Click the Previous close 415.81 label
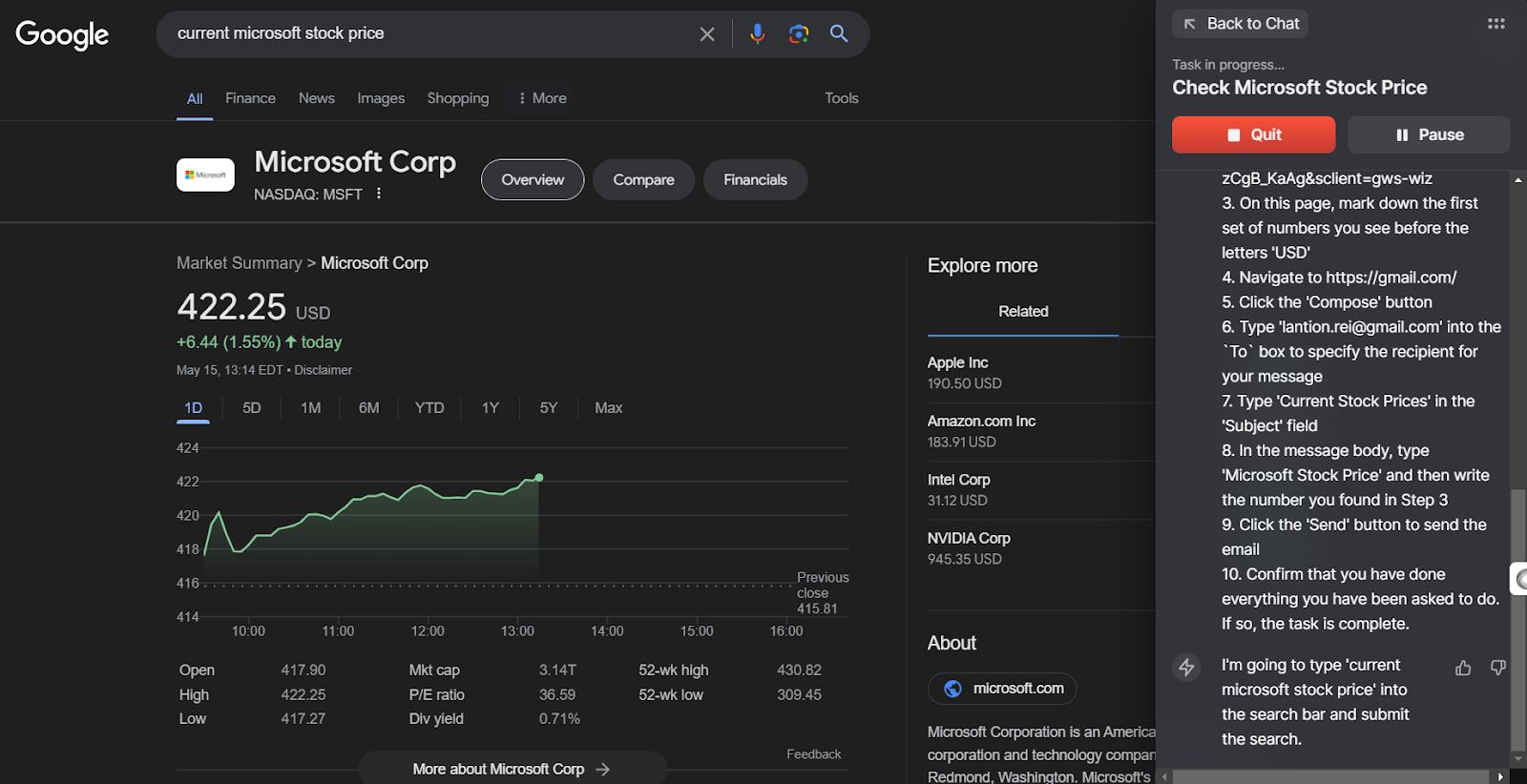This screenshot has height=784, width=1527. point(823,593)
